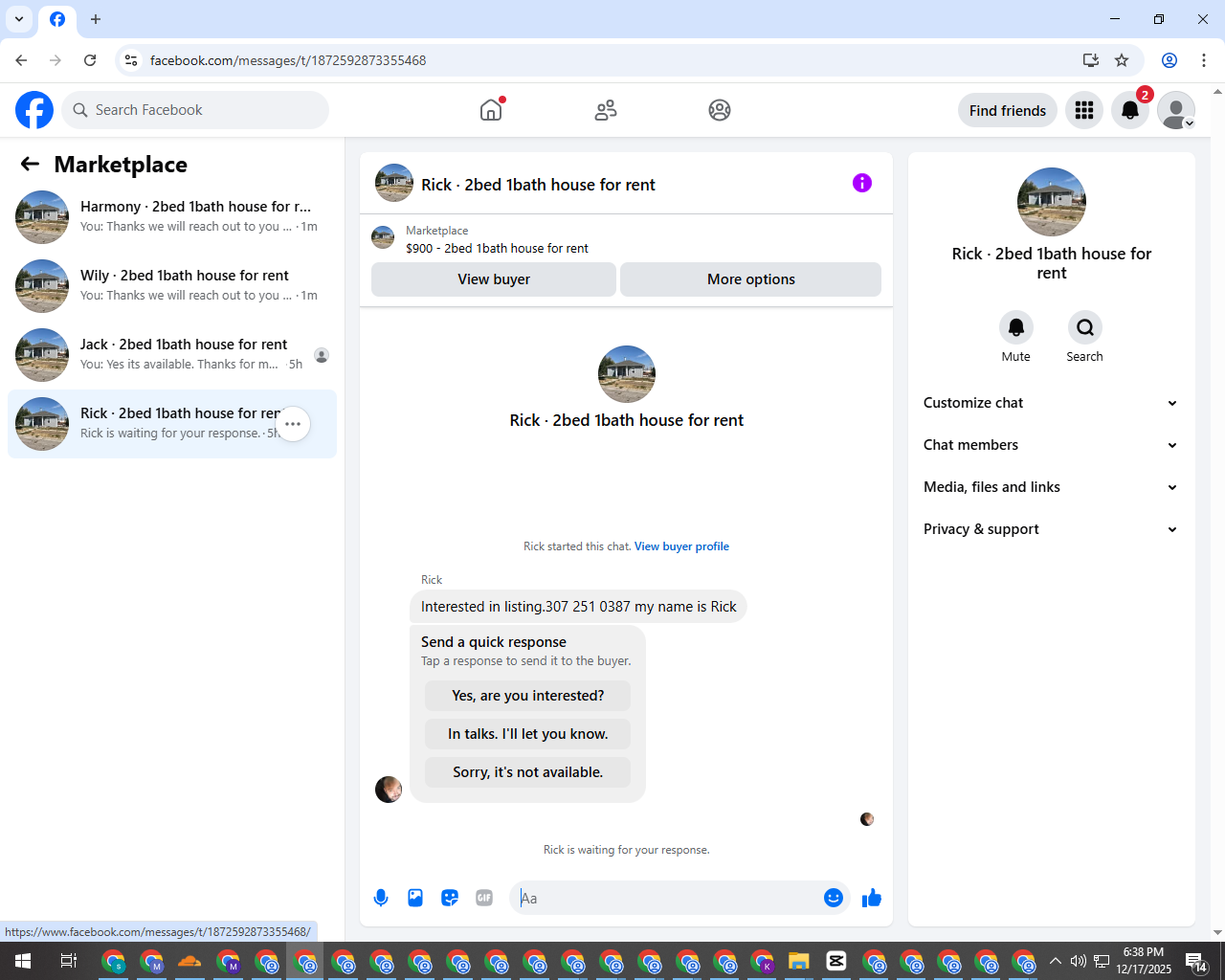The width and height of the screenshot is (1225, 980).
Task: Open a new browser tab with plus
Action: pyautogui.click(x=96, y=19)
